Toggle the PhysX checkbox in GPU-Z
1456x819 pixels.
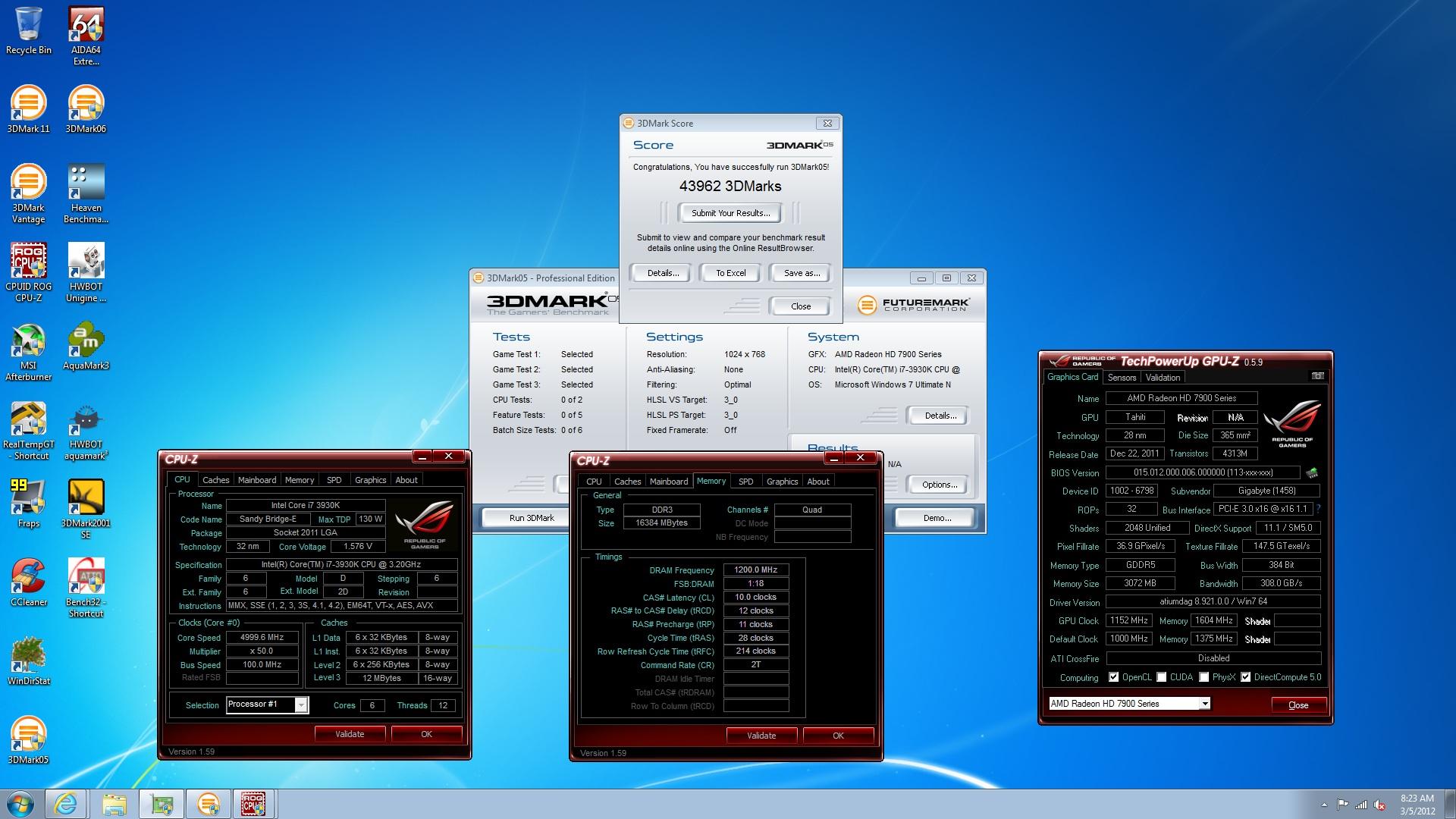[1203, 677]
